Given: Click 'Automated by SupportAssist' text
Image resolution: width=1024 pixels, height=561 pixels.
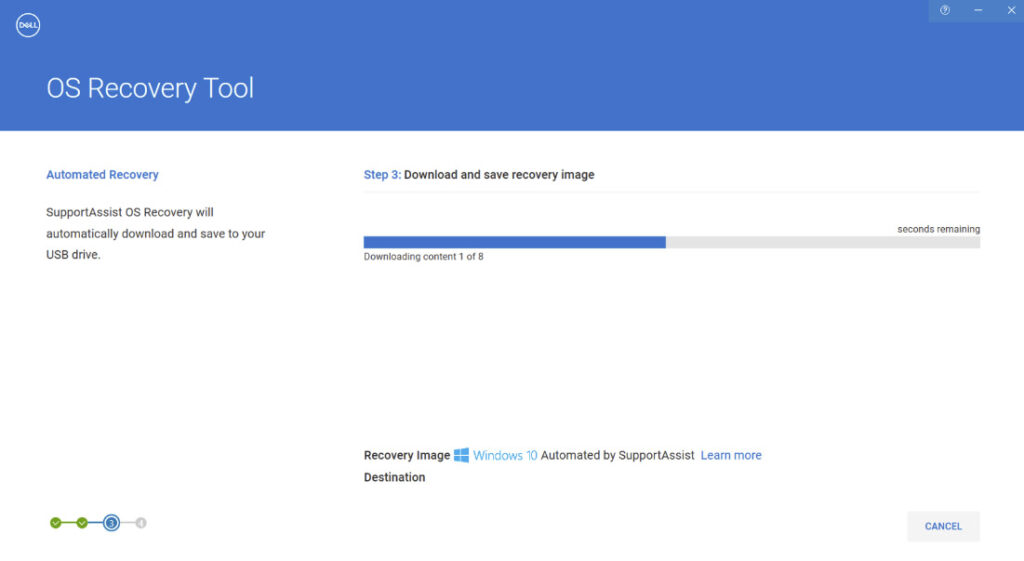Looking at the screenshot, I should pos(617,455).
